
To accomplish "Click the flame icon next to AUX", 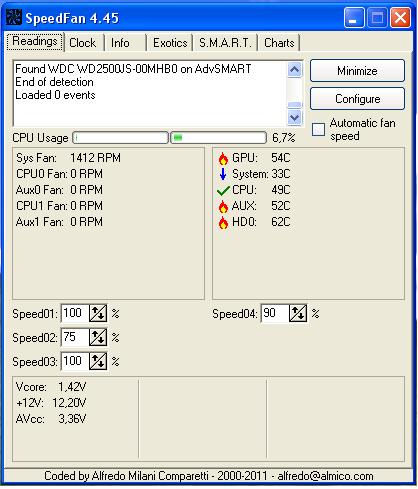I will point(223,206).
